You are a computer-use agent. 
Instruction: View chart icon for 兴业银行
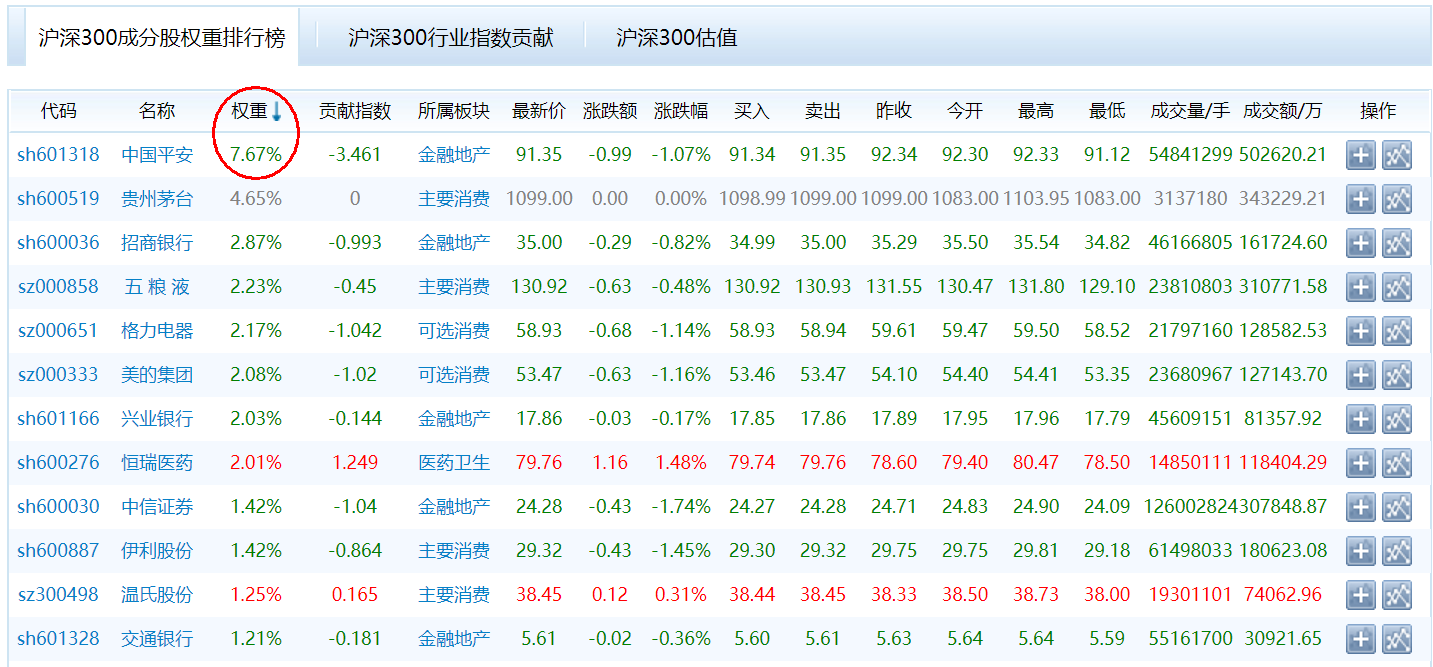point(1397,419)
